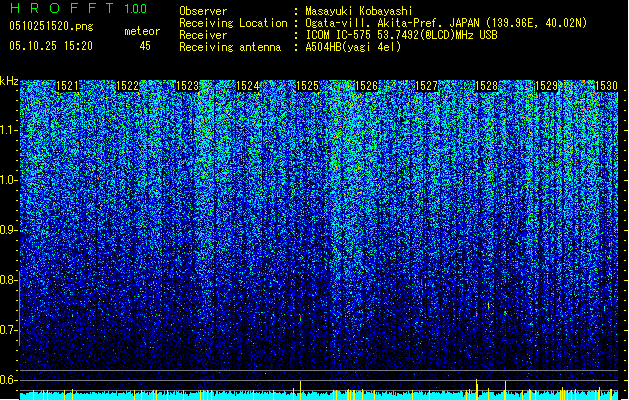Viewport: 629px width, 400px height.
Task: Select location text Ogata-vill. Akita-Pref. JAPAN
Action: click(x=391, y=23)
